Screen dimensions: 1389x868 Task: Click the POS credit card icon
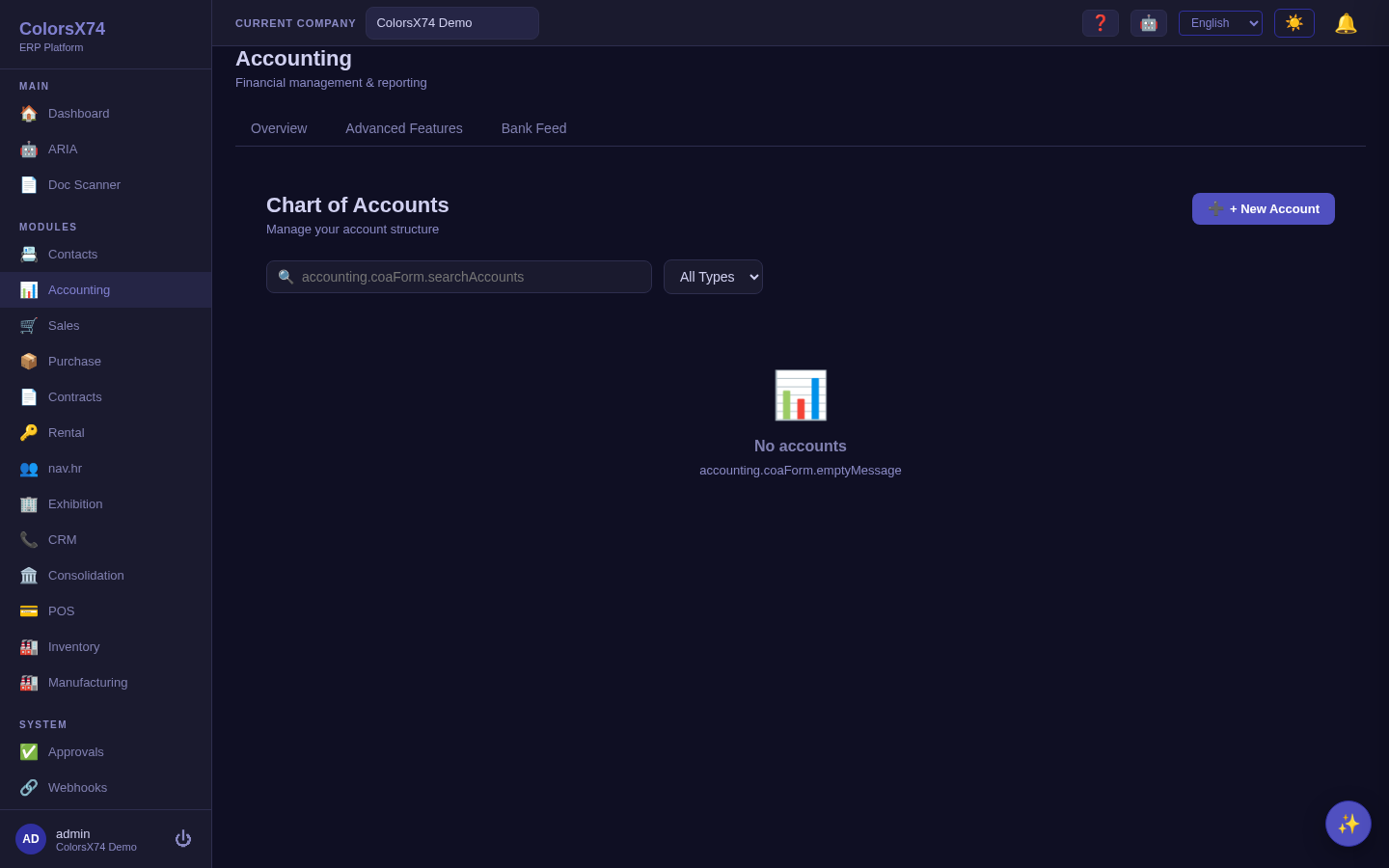29,611
